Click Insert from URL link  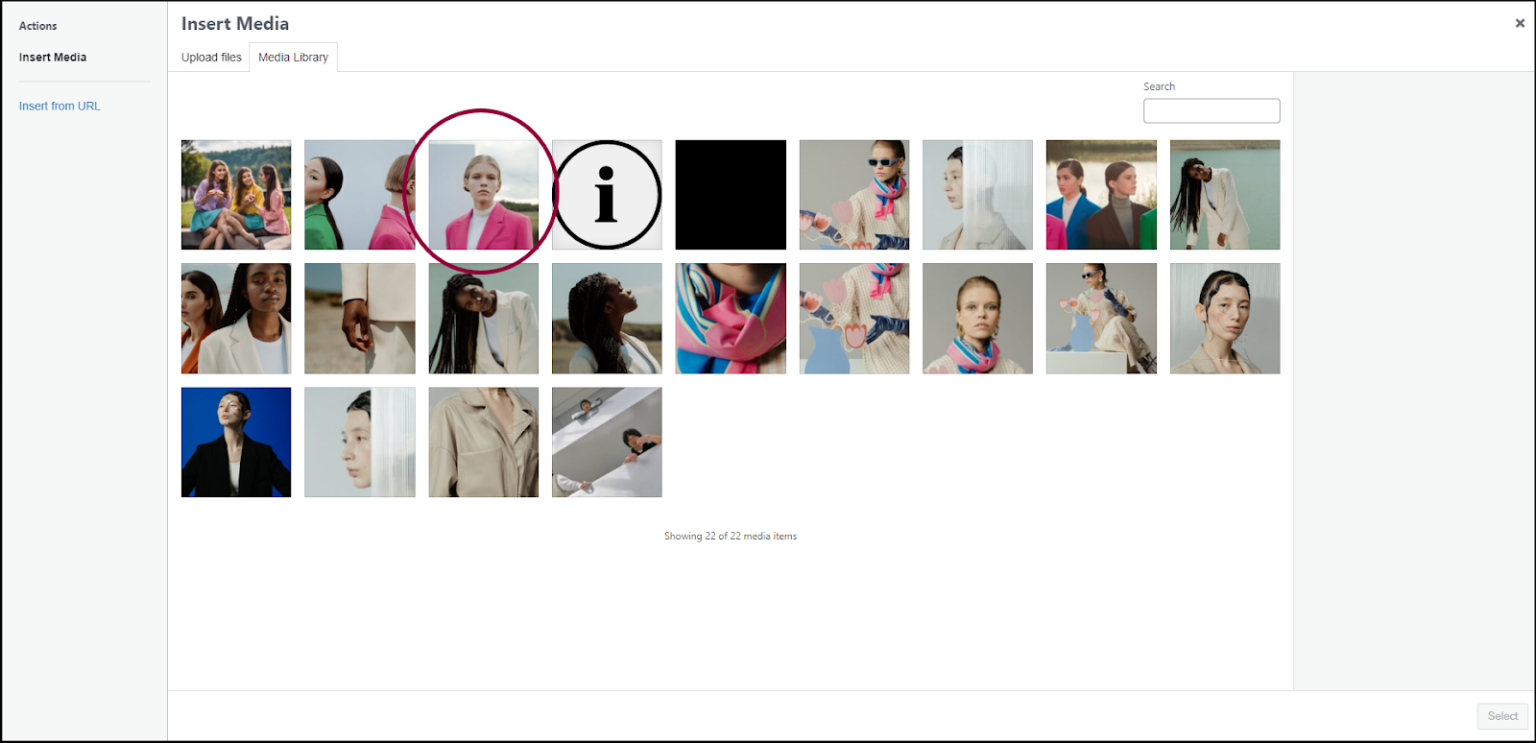(59, 105)
